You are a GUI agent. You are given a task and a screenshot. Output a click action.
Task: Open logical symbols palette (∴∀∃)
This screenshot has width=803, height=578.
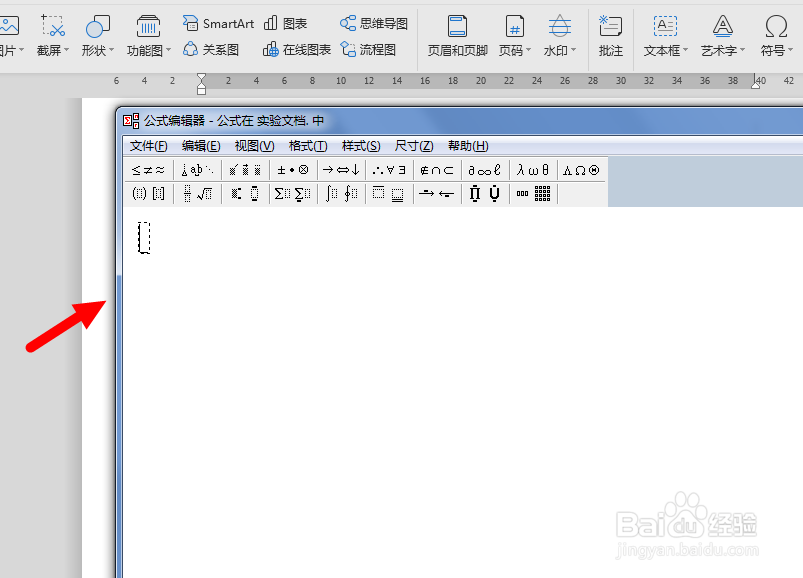(389, 170)
